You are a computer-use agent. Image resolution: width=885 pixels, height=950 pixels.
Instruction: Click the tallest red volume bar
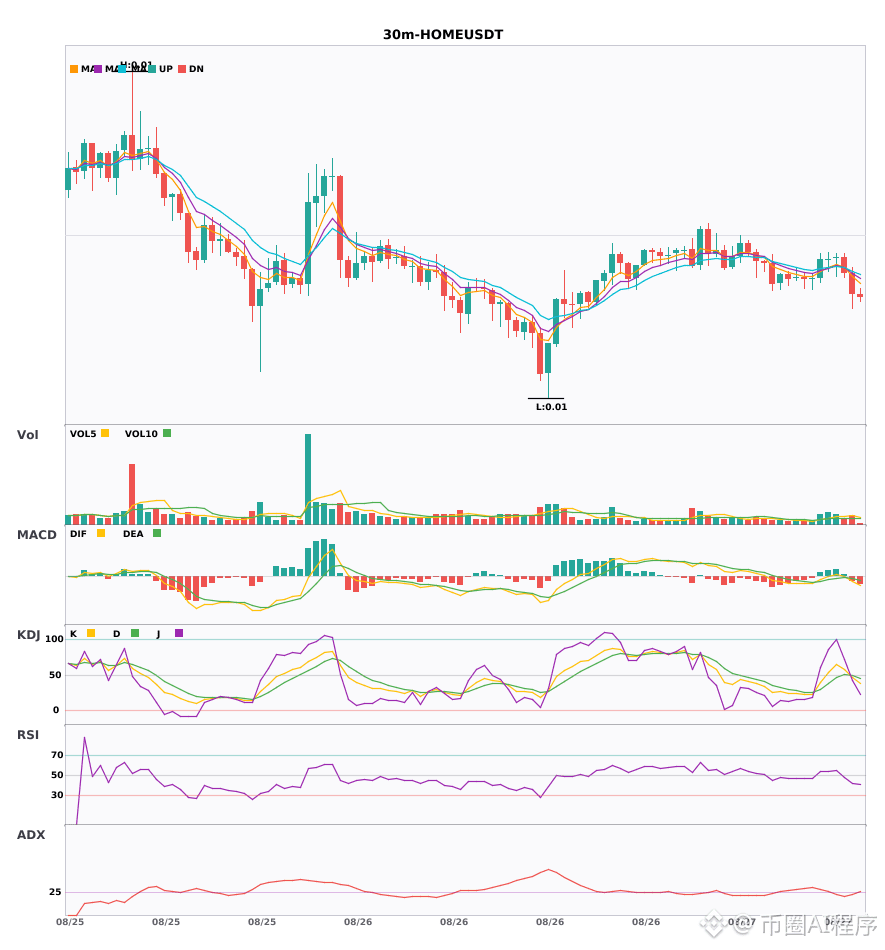coord(132,494)
